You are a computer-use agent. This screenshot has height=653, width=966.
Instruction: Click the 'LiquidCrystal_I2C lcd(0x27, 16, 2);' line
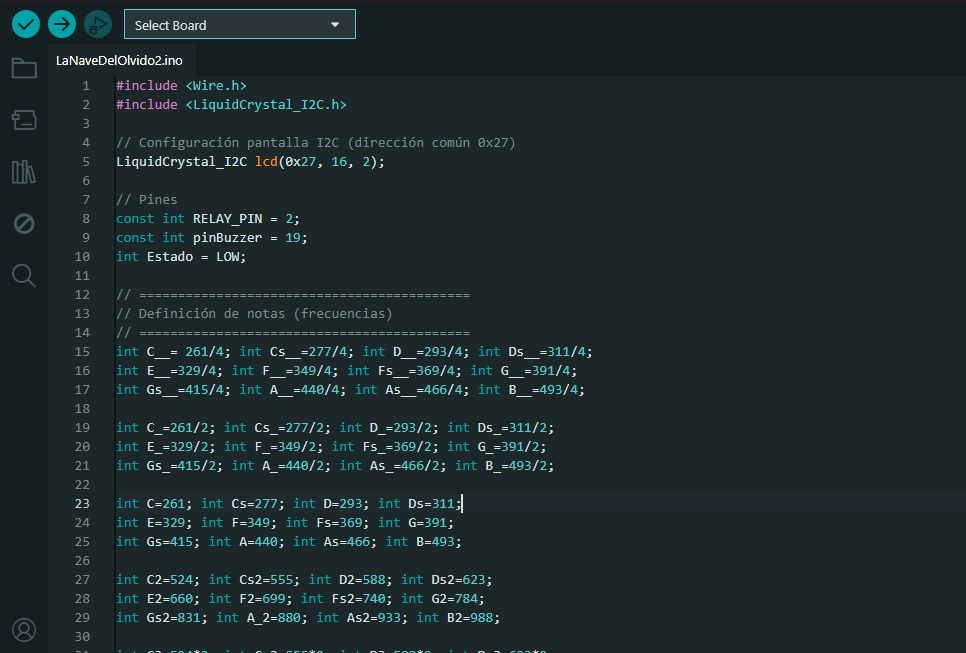(x=250, y=161)
